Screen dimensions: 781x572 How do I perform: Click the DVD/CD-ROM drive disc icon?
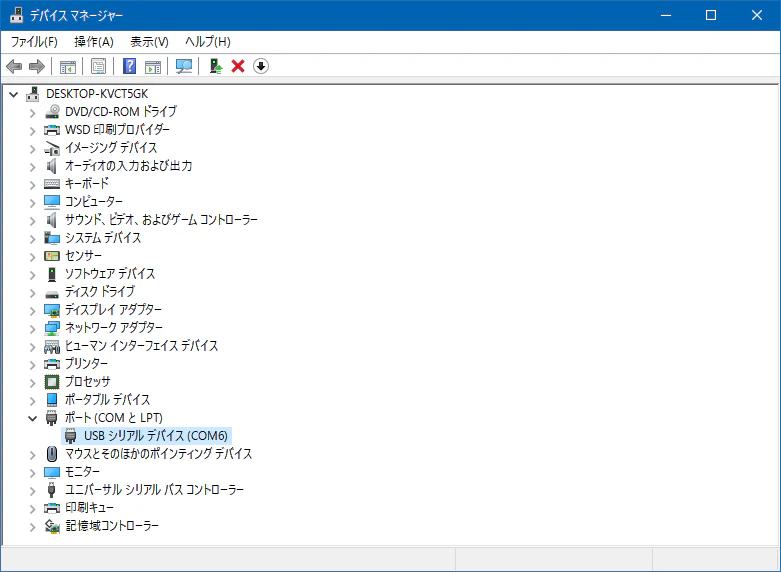point(52,112)
